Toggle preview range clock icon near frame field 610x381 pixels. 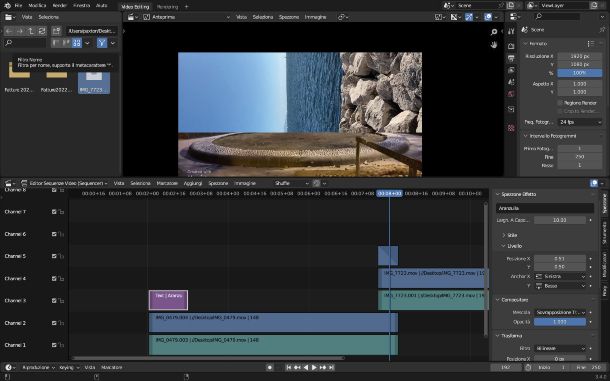click(x=528, y=367)
